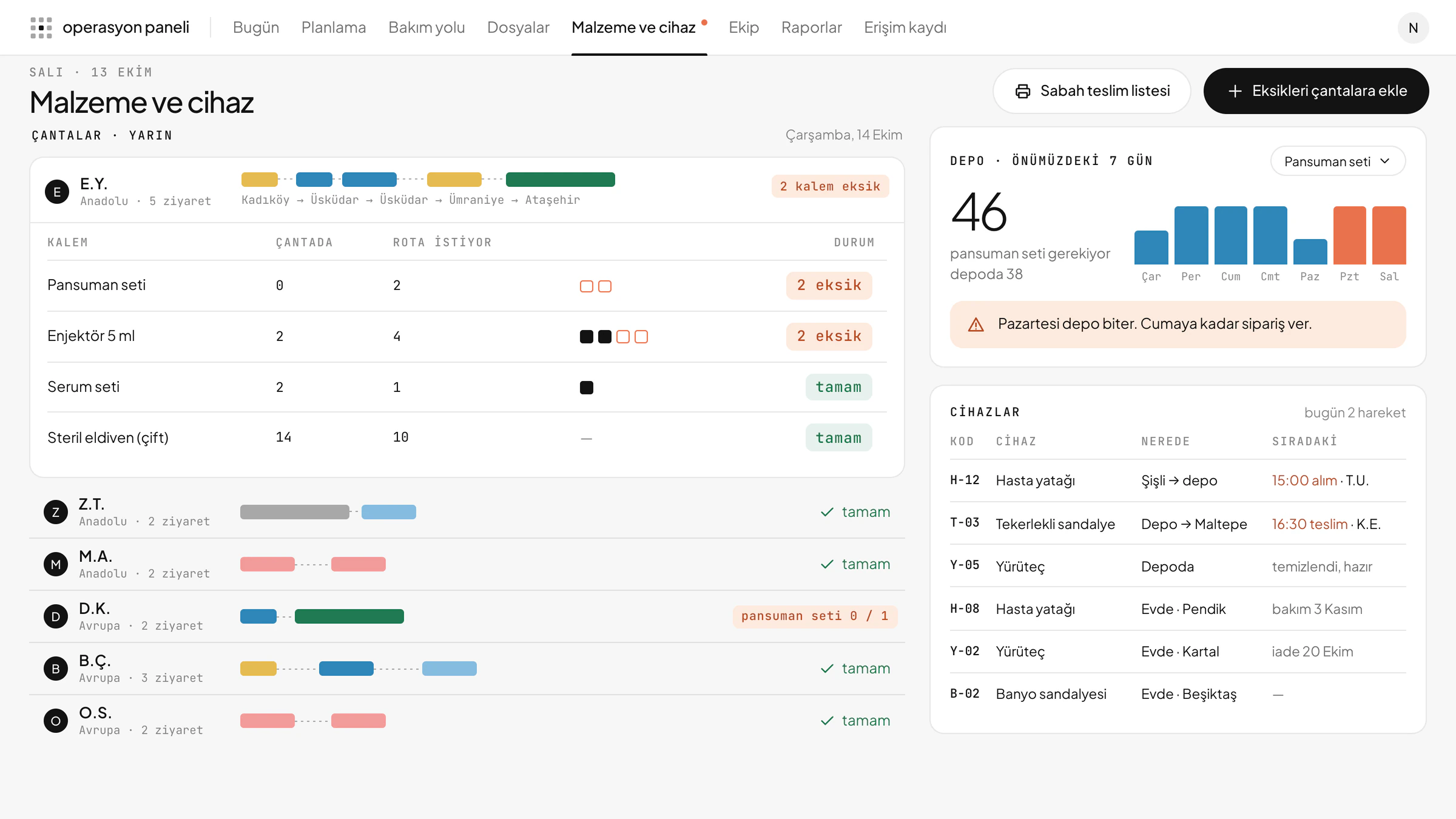
Task: Expand the M.A. bag row
Action: pyautogui.click(x=467, y=564)
